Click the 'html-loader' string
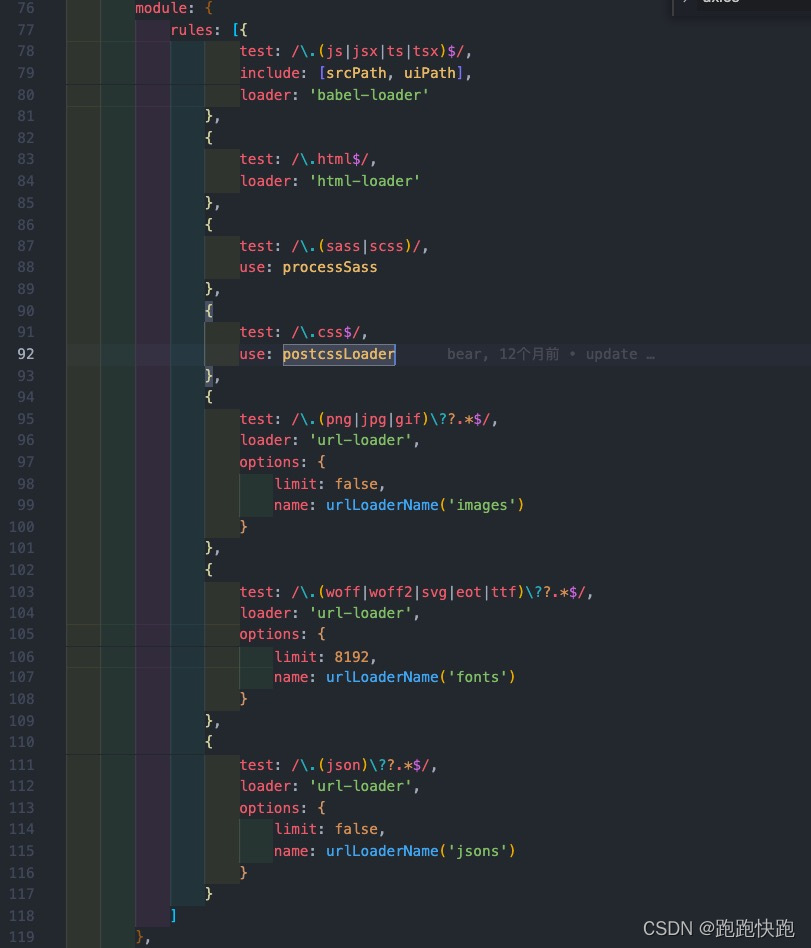Image resolution: width=811 pixels, height=948 pixels. tap(365, 181)
